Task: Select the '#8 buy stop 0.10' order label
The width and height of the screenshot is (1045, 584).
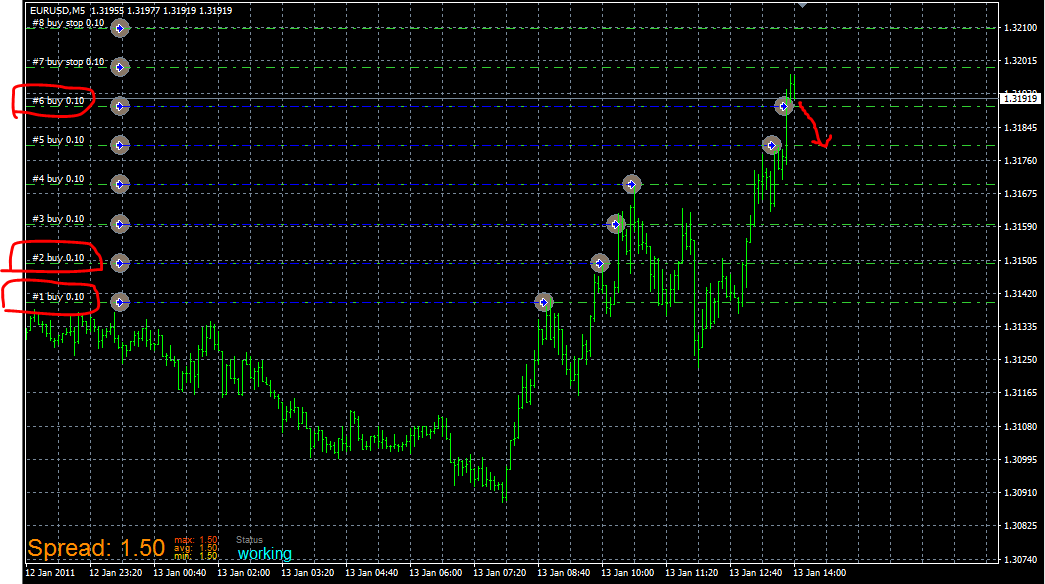Action: coord(68,23)
